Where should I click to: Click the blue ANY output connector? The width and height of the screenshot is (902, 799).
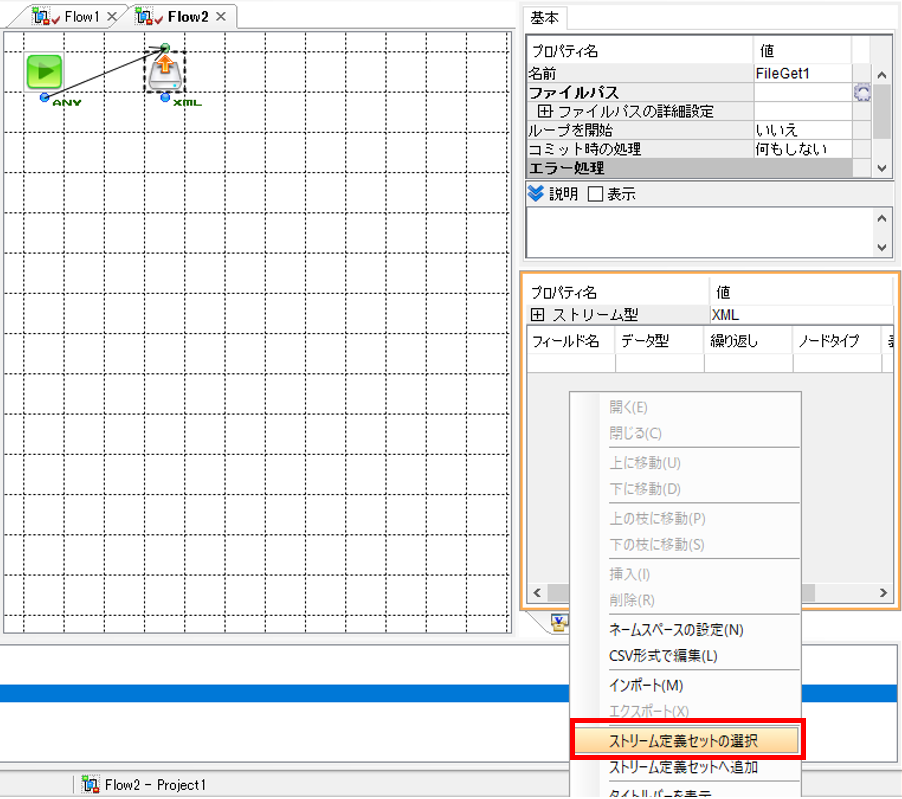(x=44, y=98)
